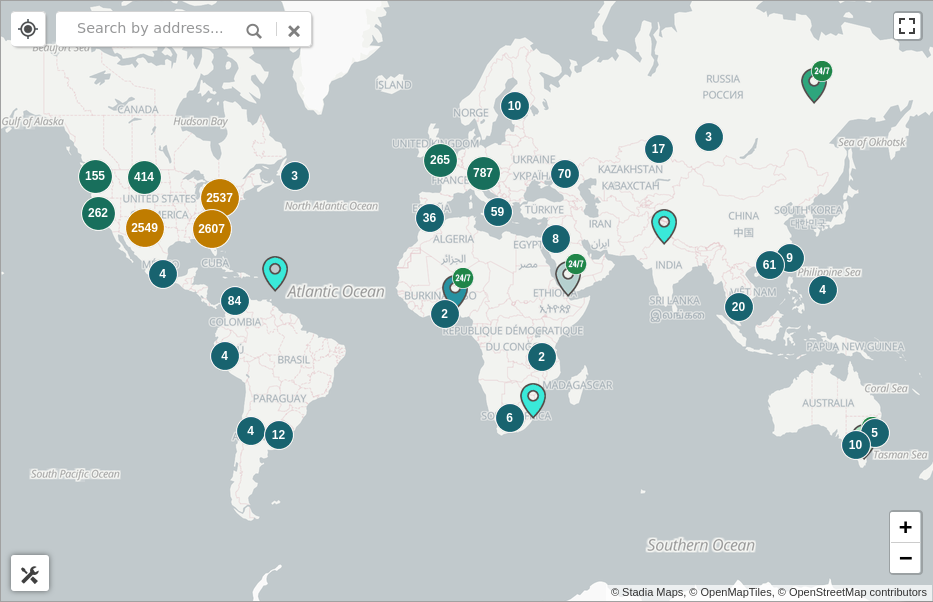Open the OpenMapTiles attribution link
933x602 pixels.
(x=736, y=592)
